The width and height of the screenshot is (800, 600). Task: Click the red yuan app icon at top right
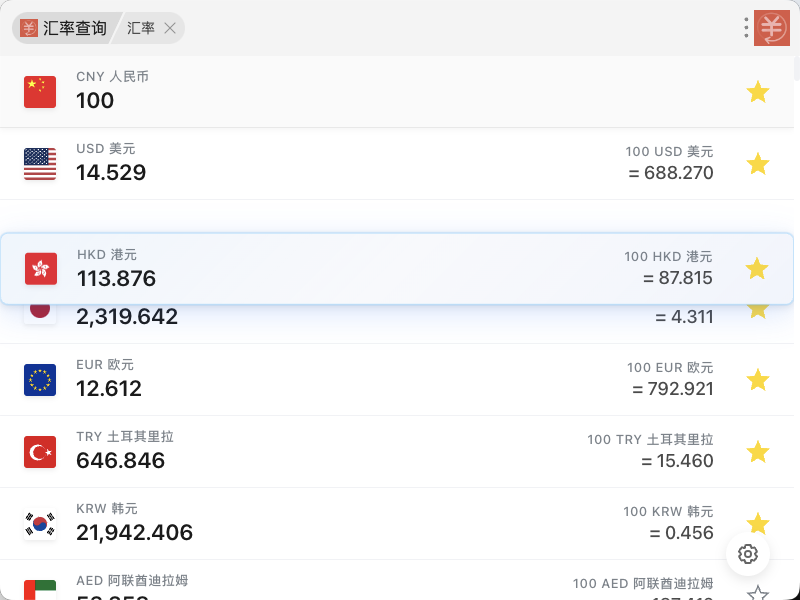click(x=771, y=28)
